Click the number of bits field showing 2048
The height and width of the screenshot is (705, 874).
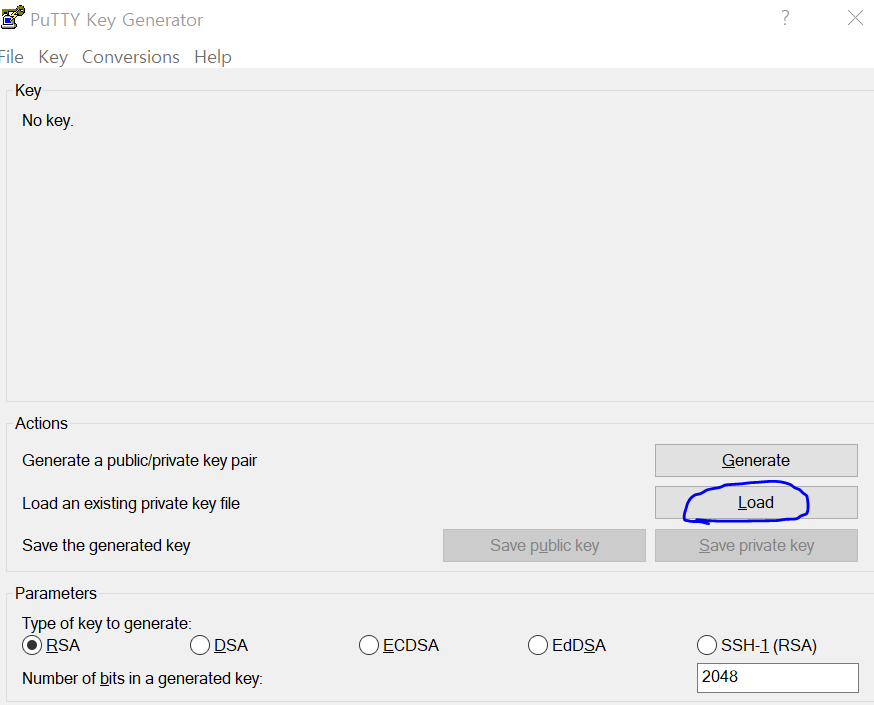point(778,678)
